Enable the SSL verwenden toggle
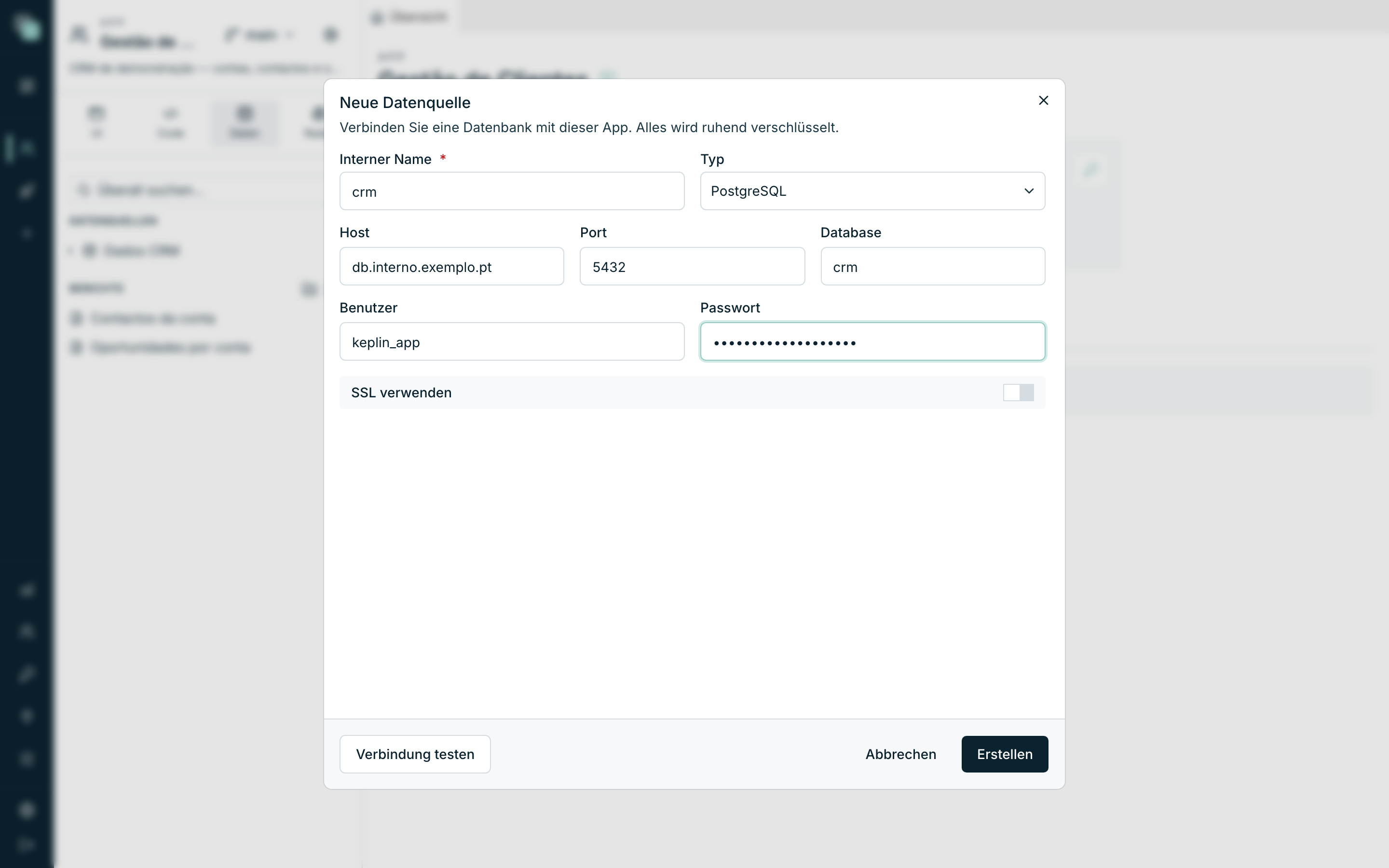This screenshot has width=1389, height=868. click(1018, 393)
